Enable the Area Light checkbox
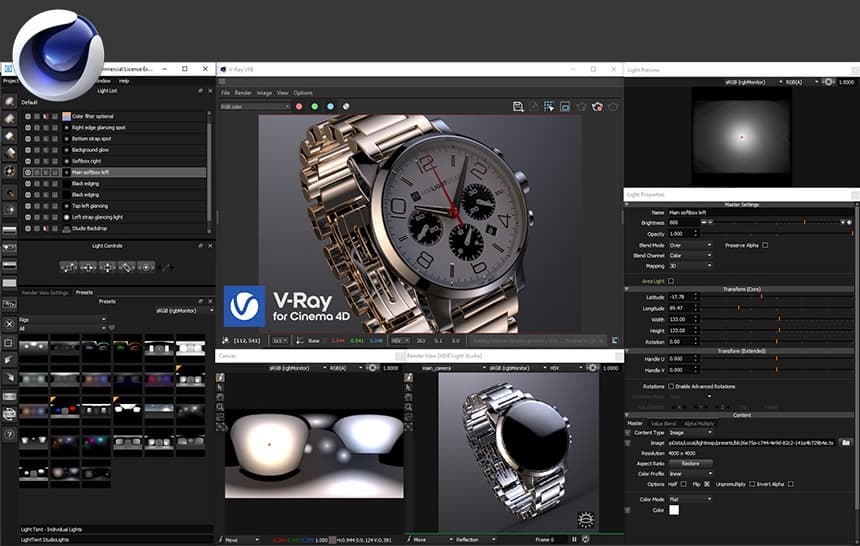This screenshot has height=546, width=860. (671, 281)
